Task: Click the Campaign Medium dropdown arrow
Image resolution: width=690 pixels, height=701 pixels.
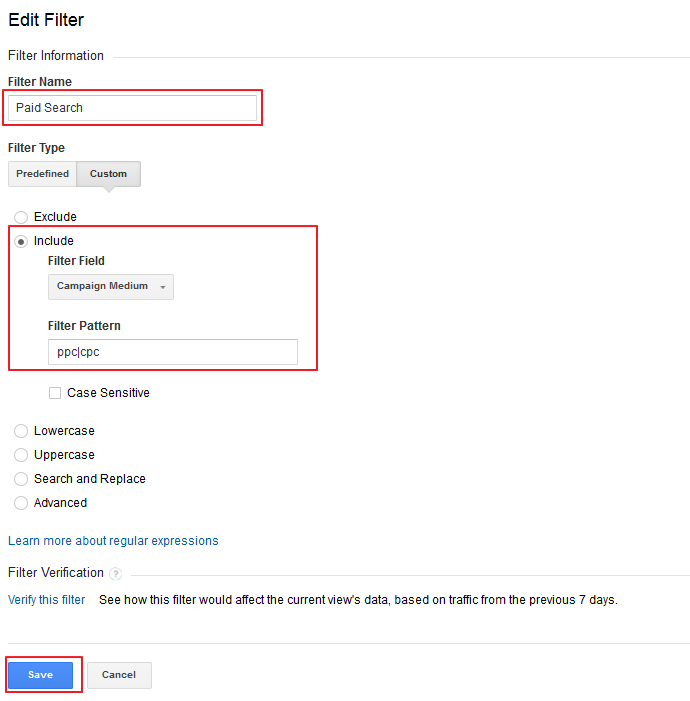Action: pyautogui.click(x=163, y=287)
